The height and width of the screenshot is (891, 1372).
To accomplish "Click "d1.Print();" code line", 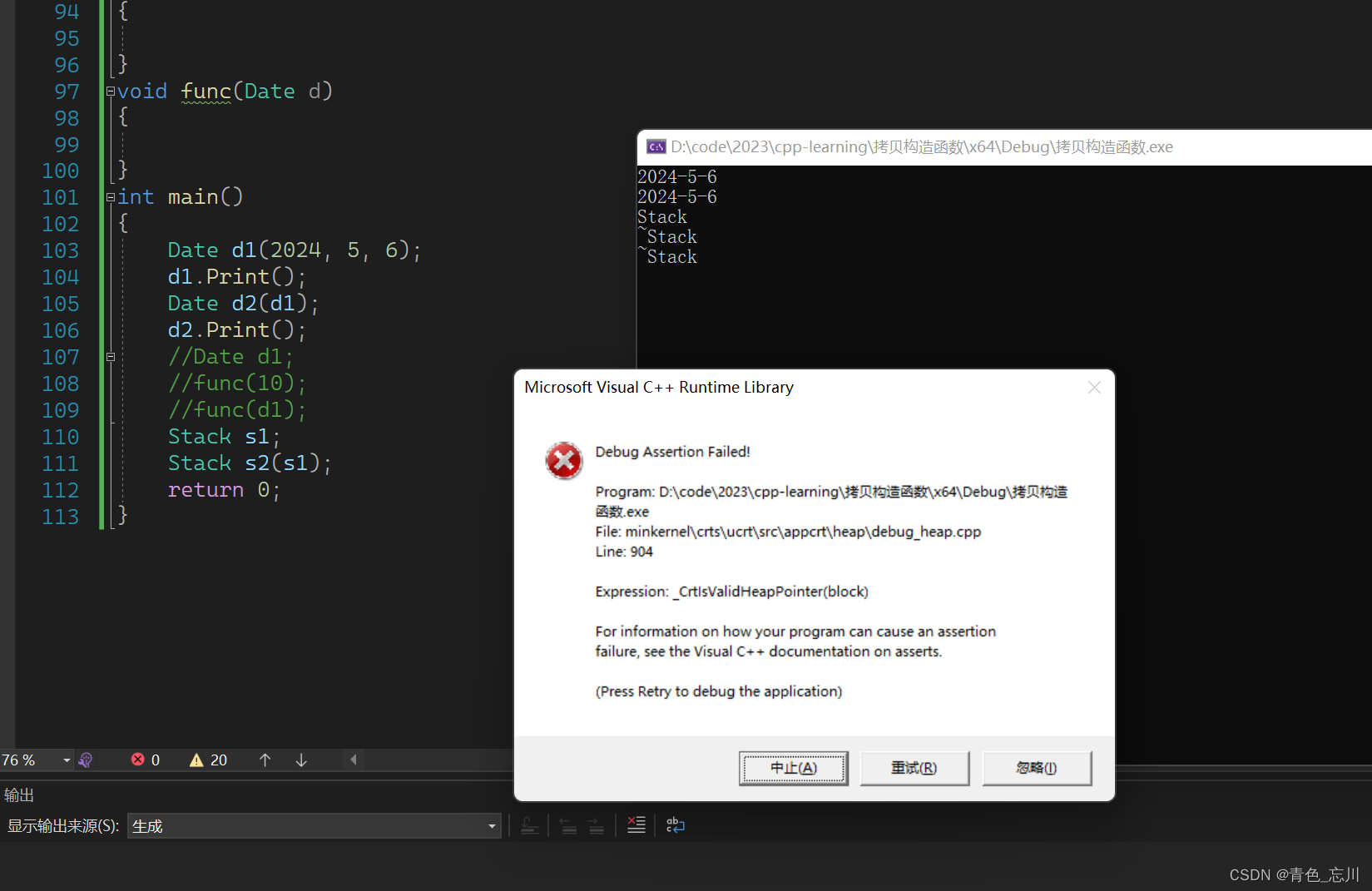I will (x=236, y=277).
